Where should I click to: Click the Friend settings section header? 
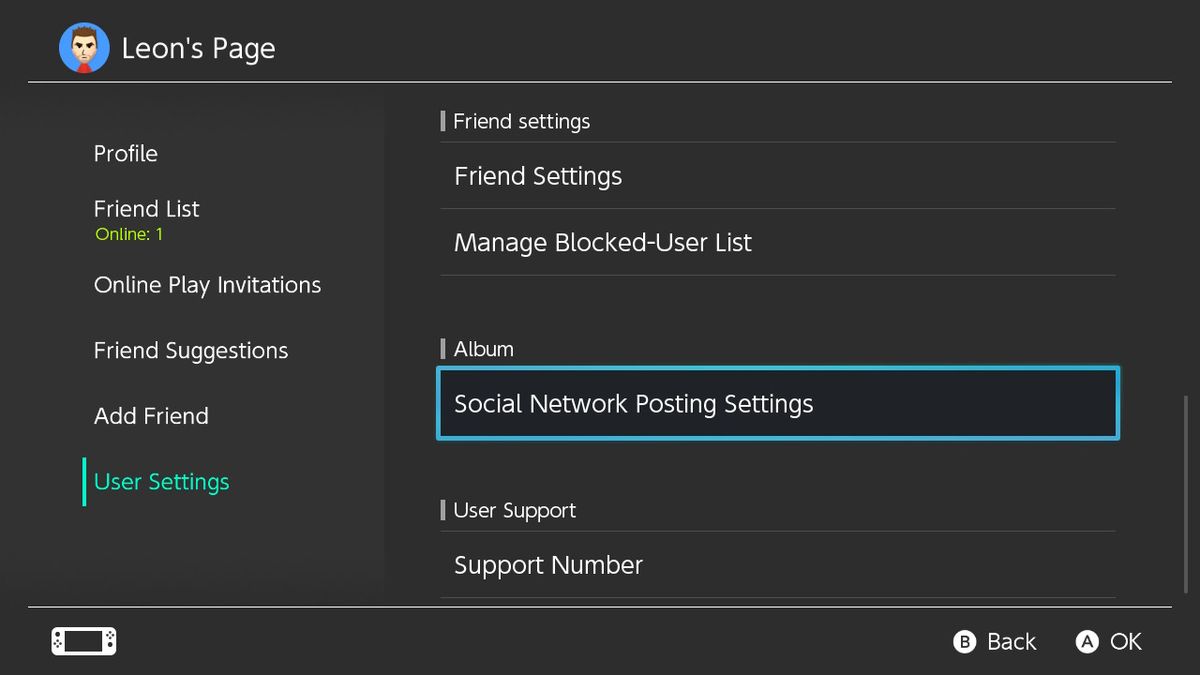(521, 121)
